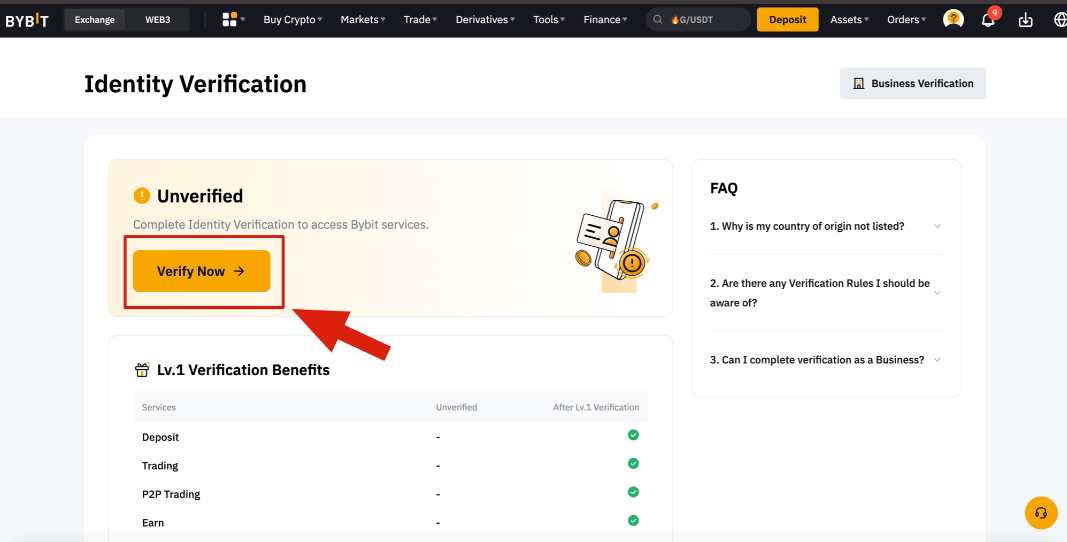Click the Unverified warning icon

point(142,196)
